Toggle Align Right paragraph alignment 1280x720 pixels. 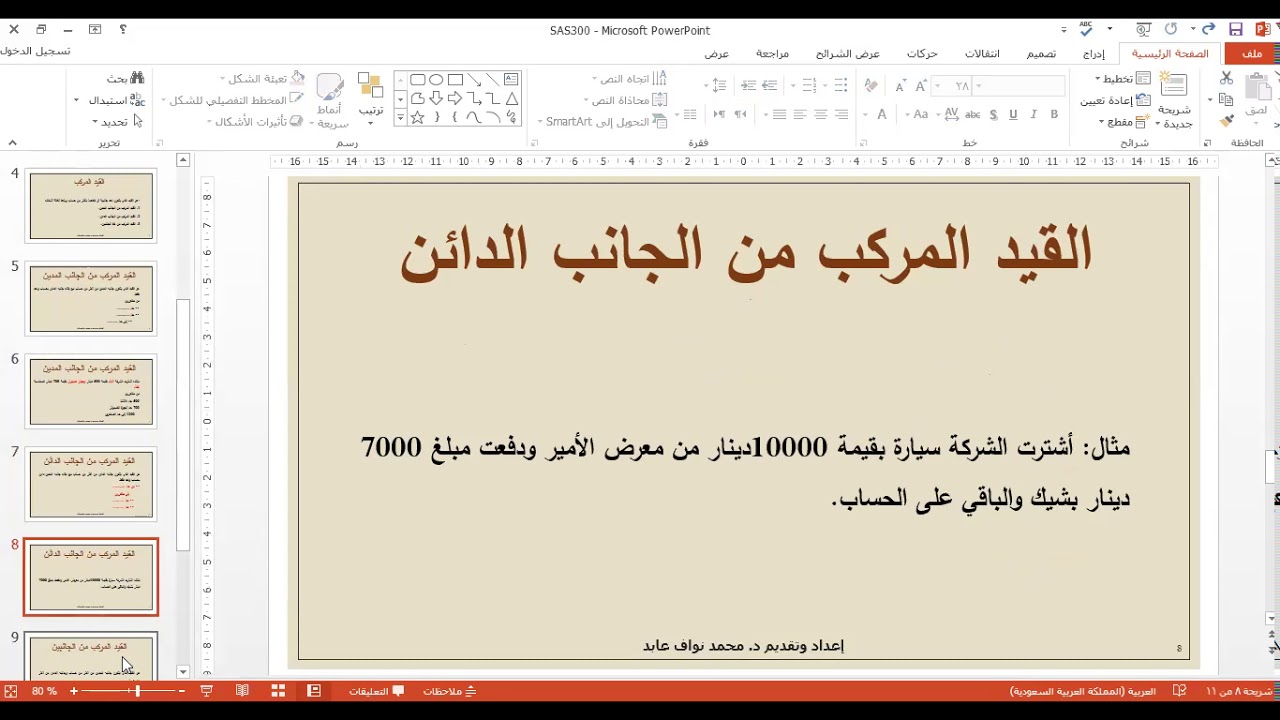[842, 115]
